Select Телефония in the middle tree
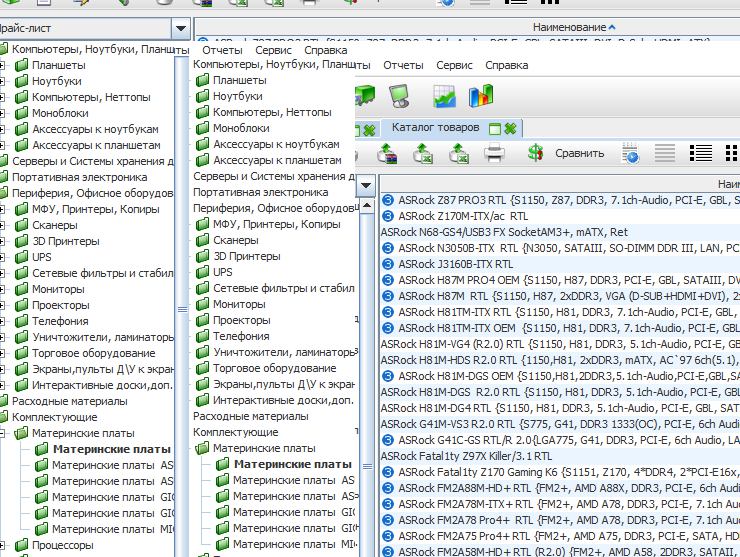 [241, 336]
